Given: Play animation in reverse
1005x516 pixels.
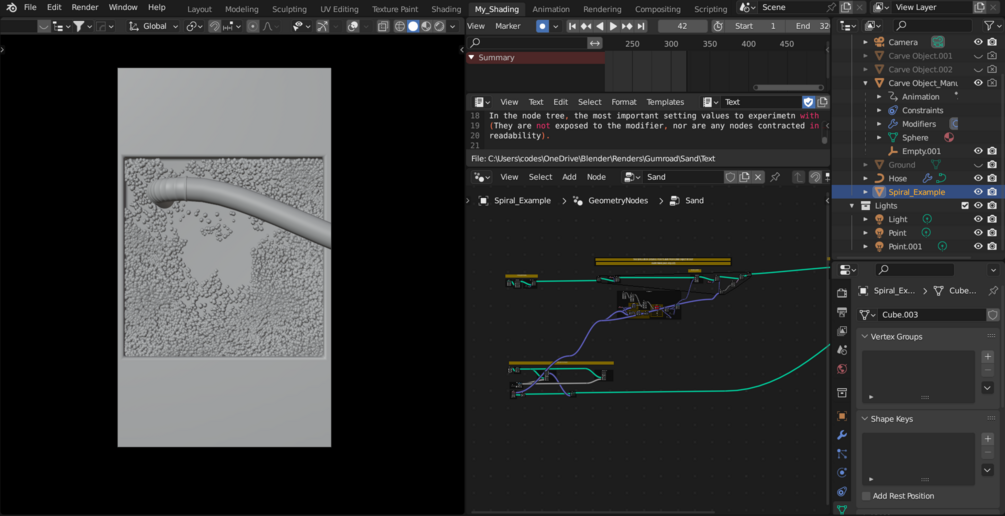Looking at the screenshot, I should (x=600, y=26).
